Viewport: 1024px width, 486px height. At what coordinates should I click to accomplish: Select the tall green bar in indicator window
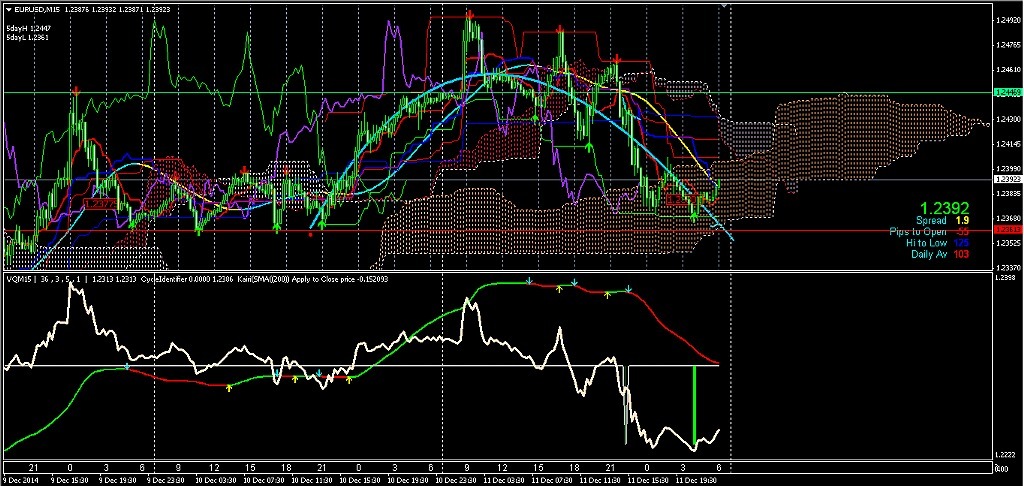click(694, 407)
